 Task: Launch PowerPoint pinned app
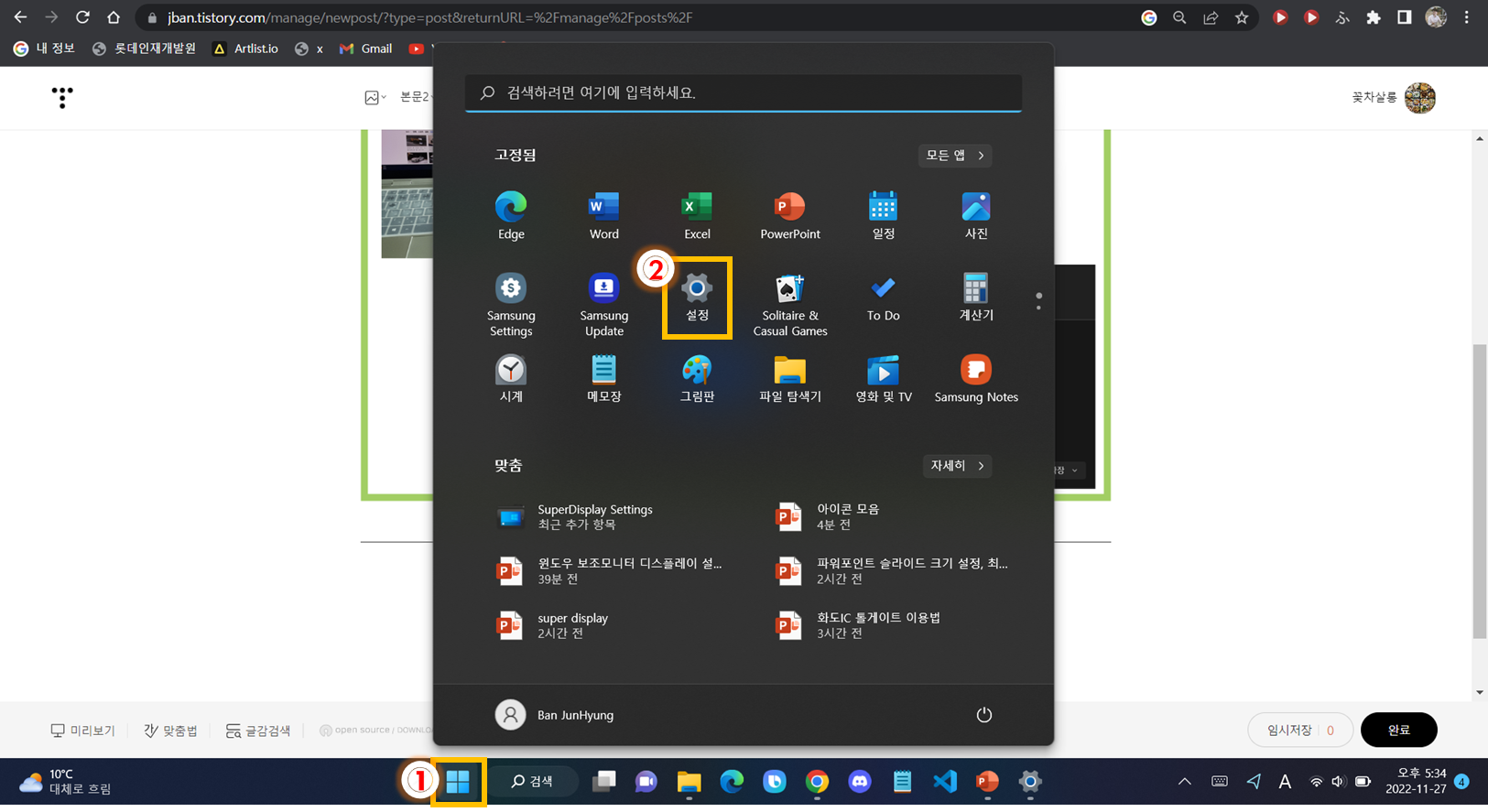coord(790,216)
